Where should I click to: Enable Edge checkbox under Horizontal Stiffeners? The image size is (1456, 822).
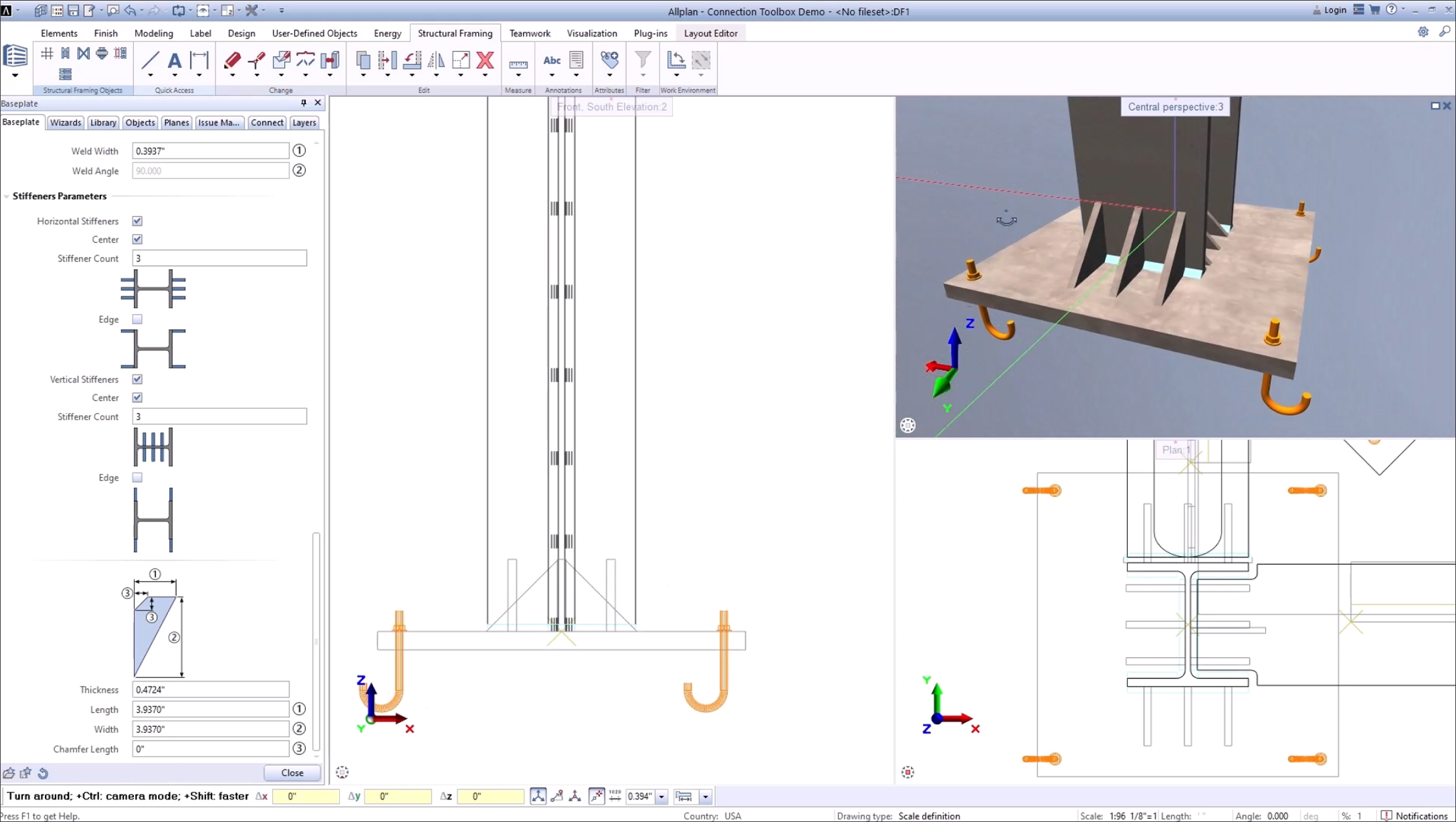click(x=137, y=319)
